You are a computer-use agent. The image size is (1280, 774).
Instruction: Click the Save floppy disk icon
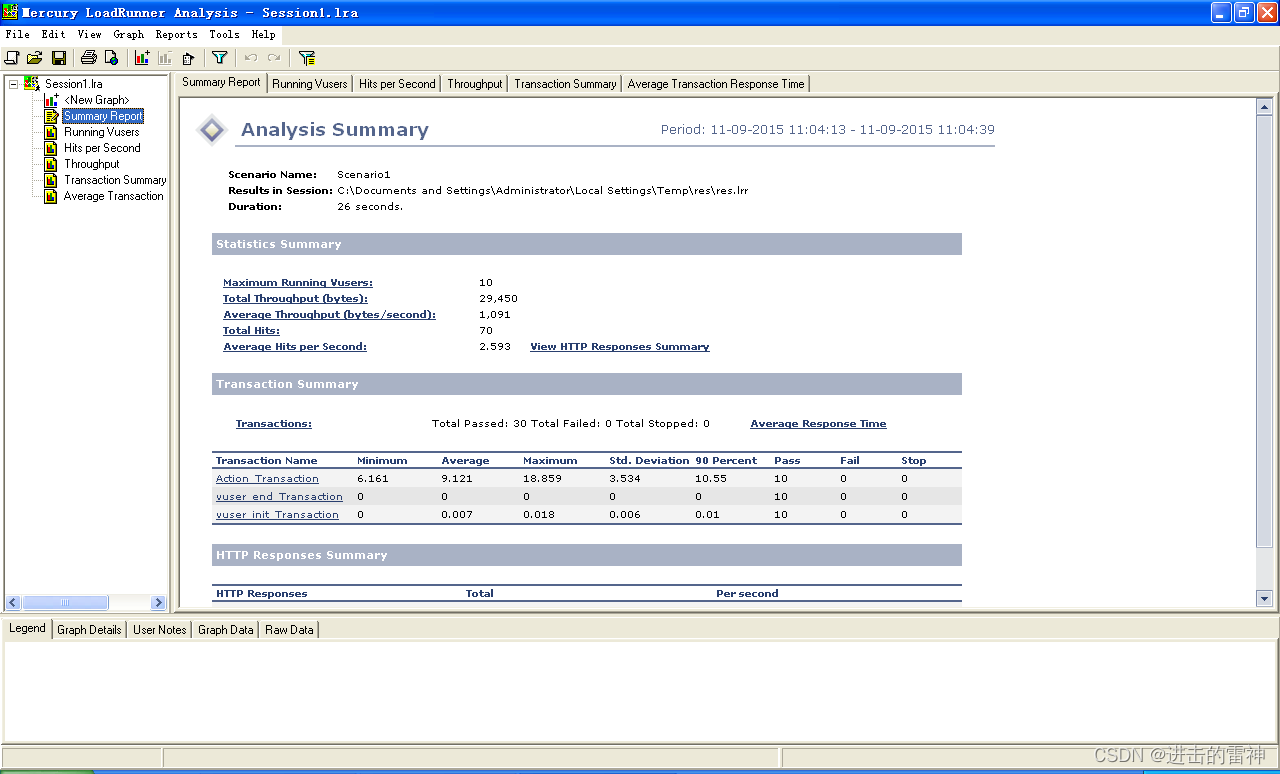coord(59,58)
